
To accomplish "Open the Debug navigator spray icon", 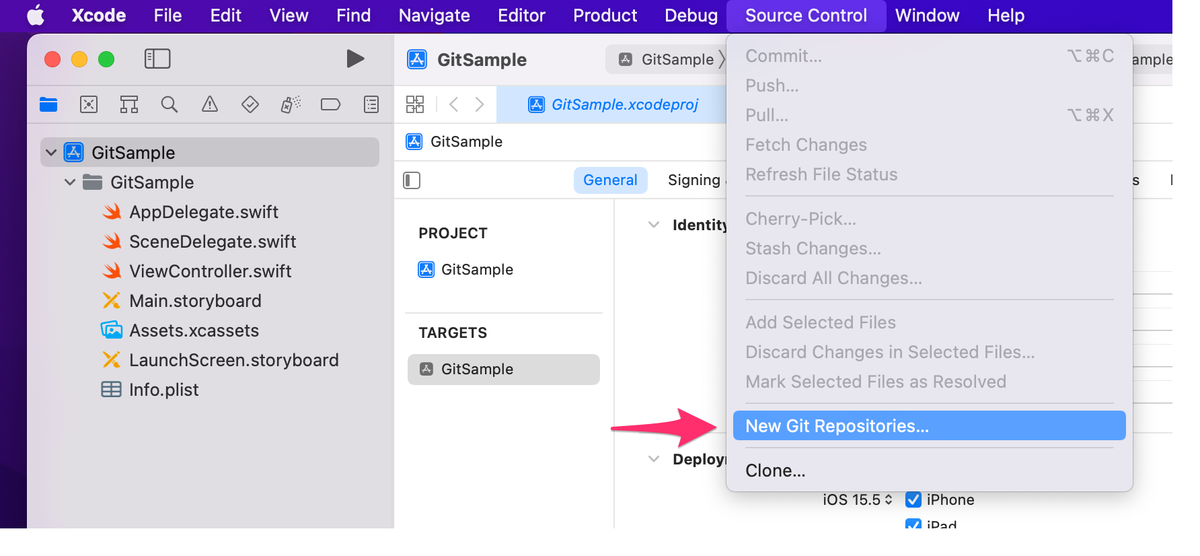I will click(x=290, y=104).
